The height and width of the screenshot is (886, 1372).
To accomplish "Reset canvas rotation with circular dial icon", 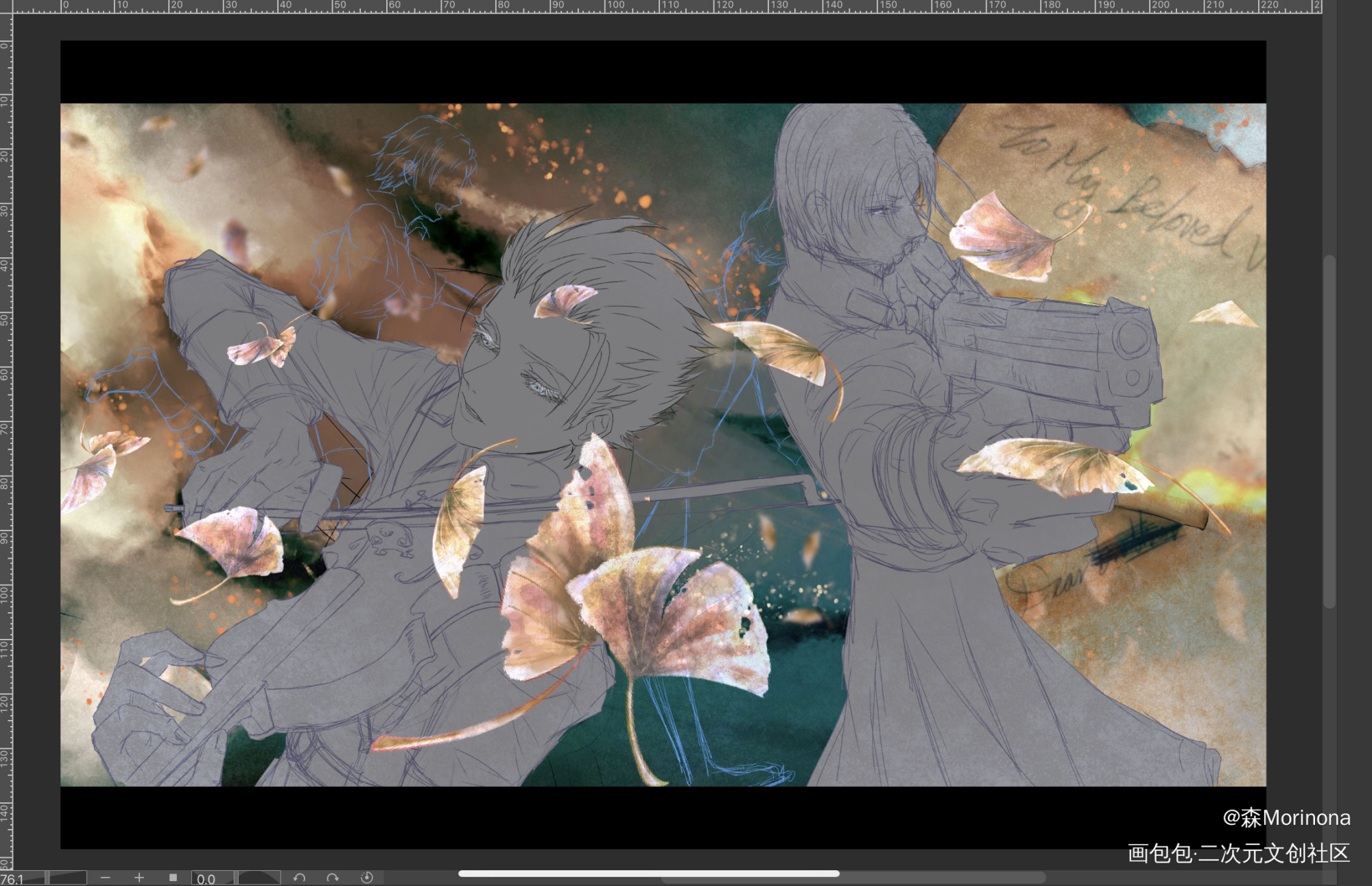I will [x=366, y=878].
